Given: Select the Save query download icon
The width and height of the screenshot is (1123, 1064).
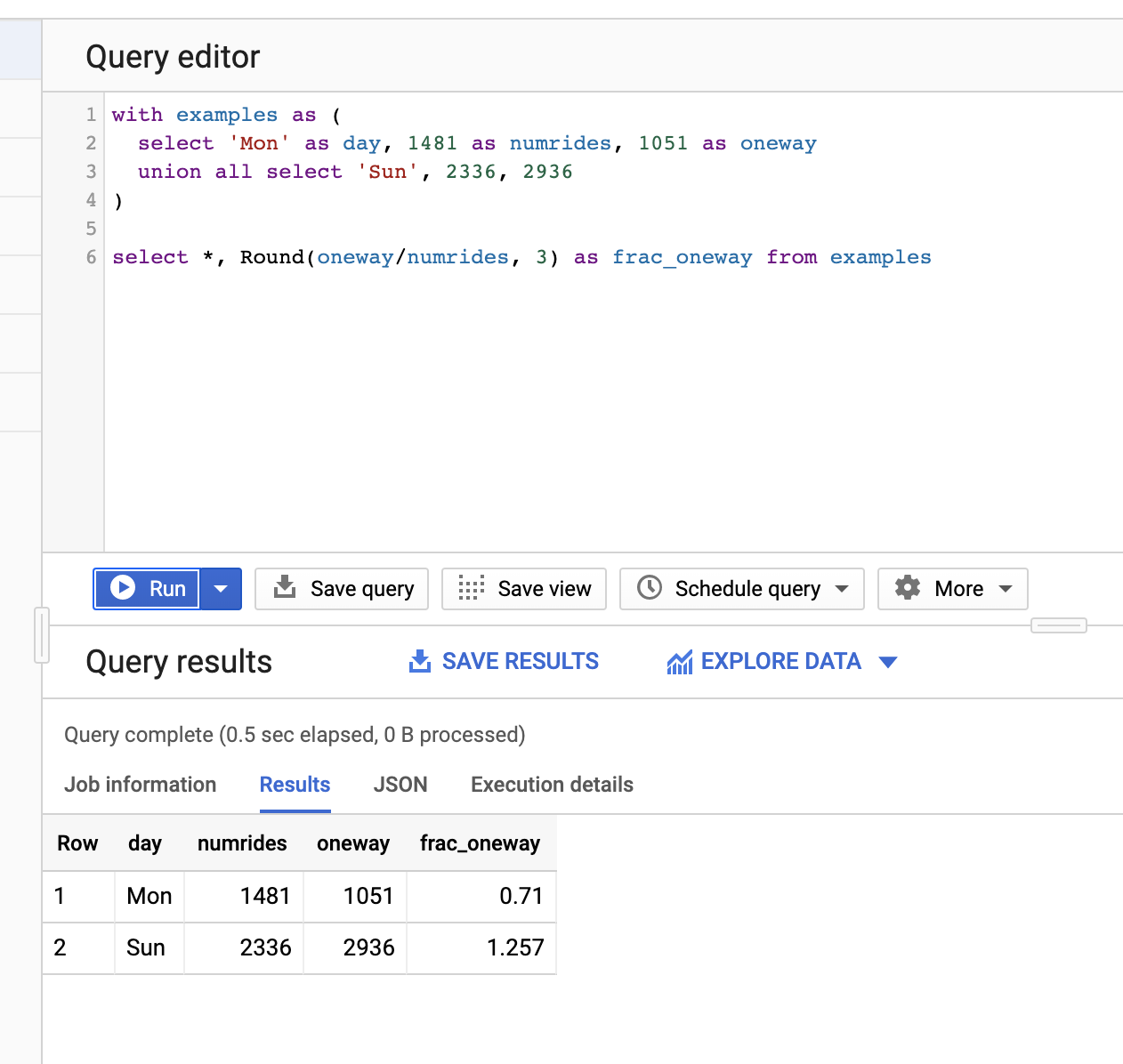Looking at the screenshot, I should (285, 588).
